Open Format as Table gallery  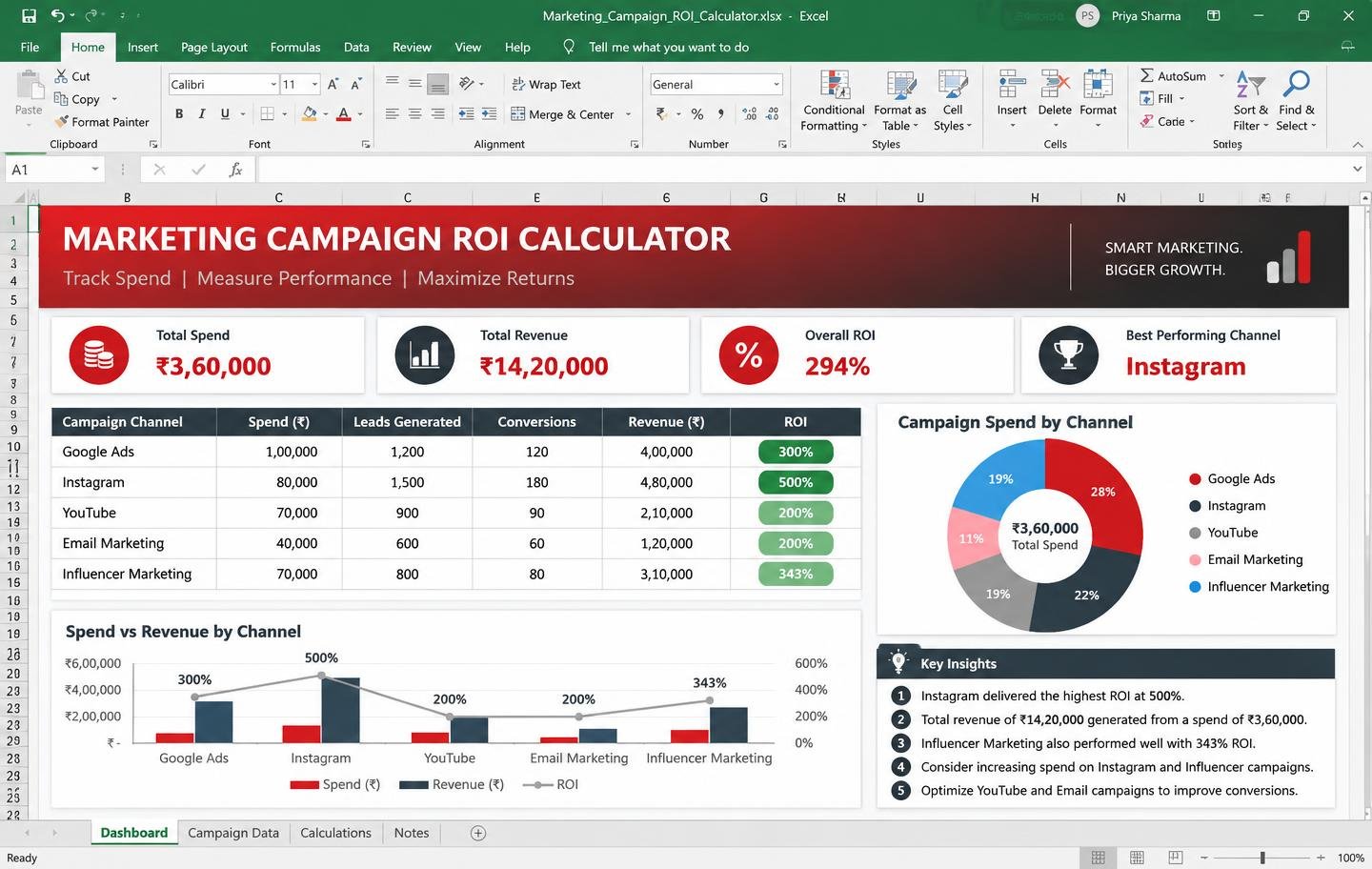pyautogui.click(x=899, y=101)
